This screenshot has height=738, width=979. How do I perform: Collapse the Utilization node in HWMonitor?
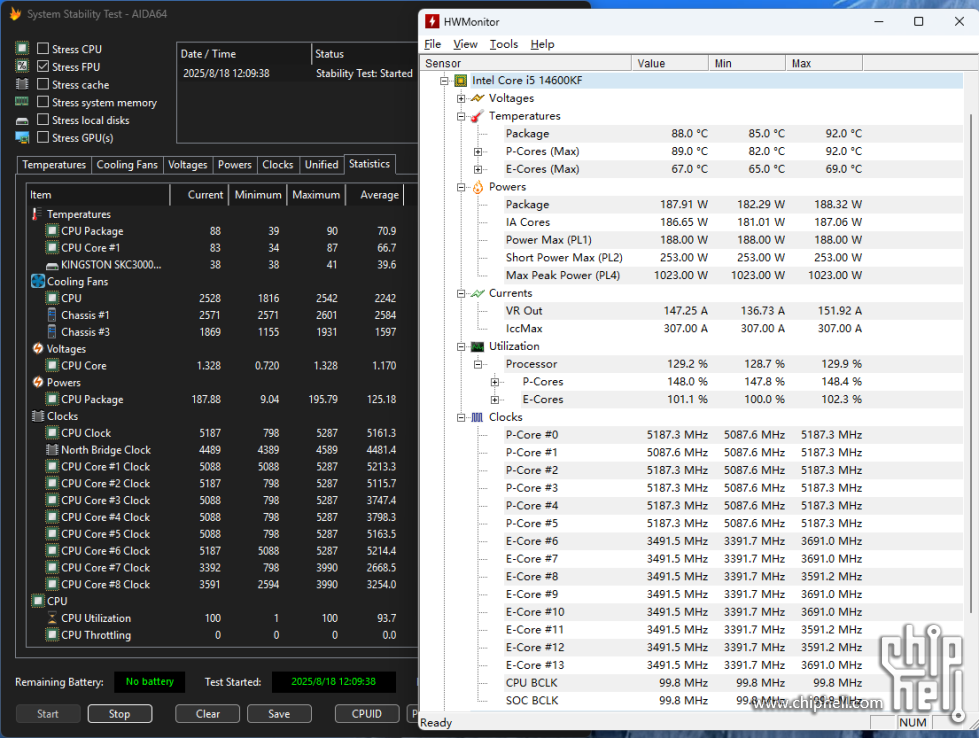point(461,347)
